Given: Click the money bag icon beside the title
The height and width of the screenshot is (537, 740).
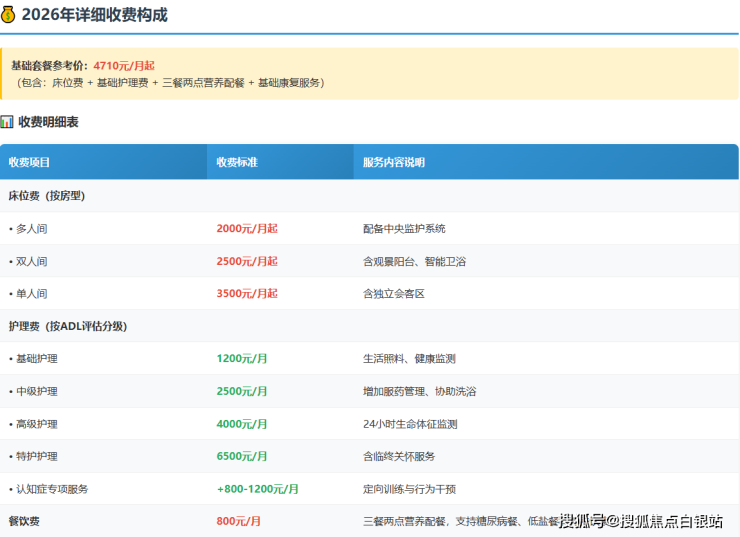Looking at the screenshot, I should tap(9, 15).
